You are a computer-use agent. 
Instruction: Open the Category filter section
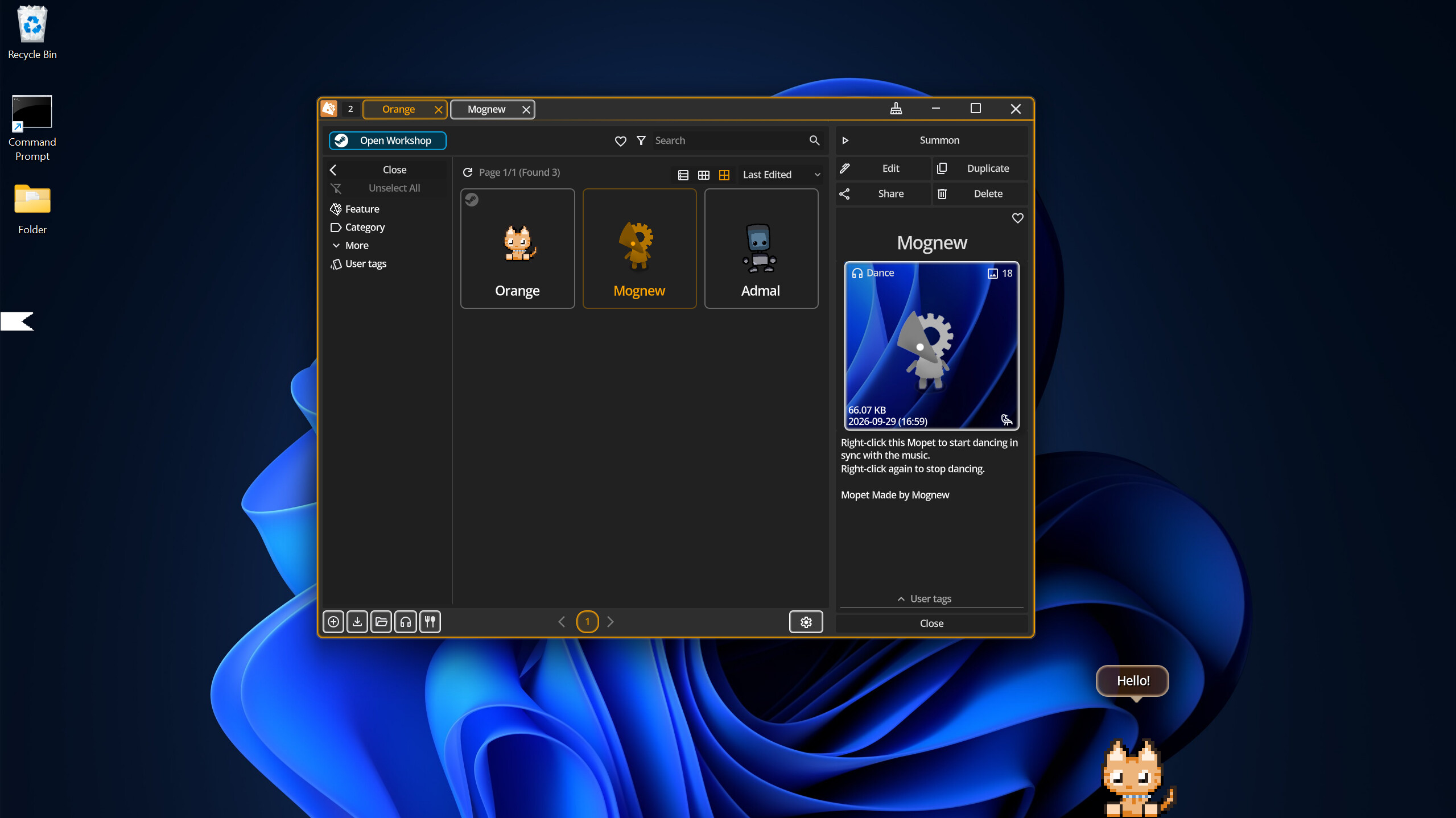pyautogui.click(x=358, y=228)
